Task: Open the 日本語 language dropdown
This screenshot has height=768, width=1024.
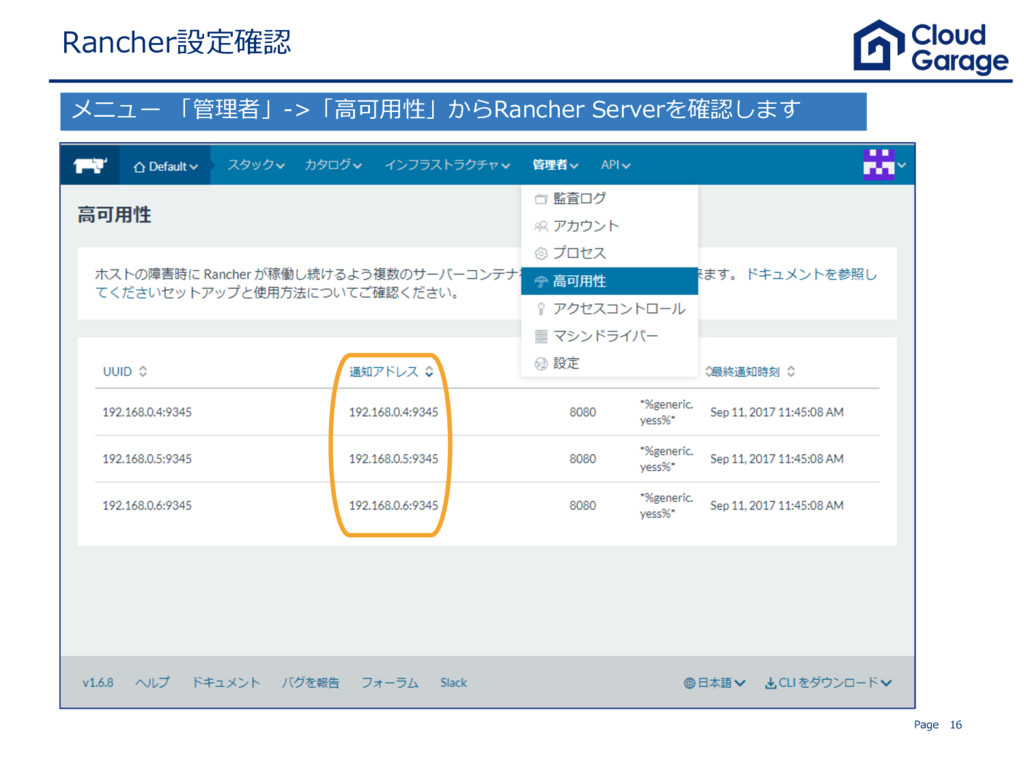Action: (x=714, y=683)
